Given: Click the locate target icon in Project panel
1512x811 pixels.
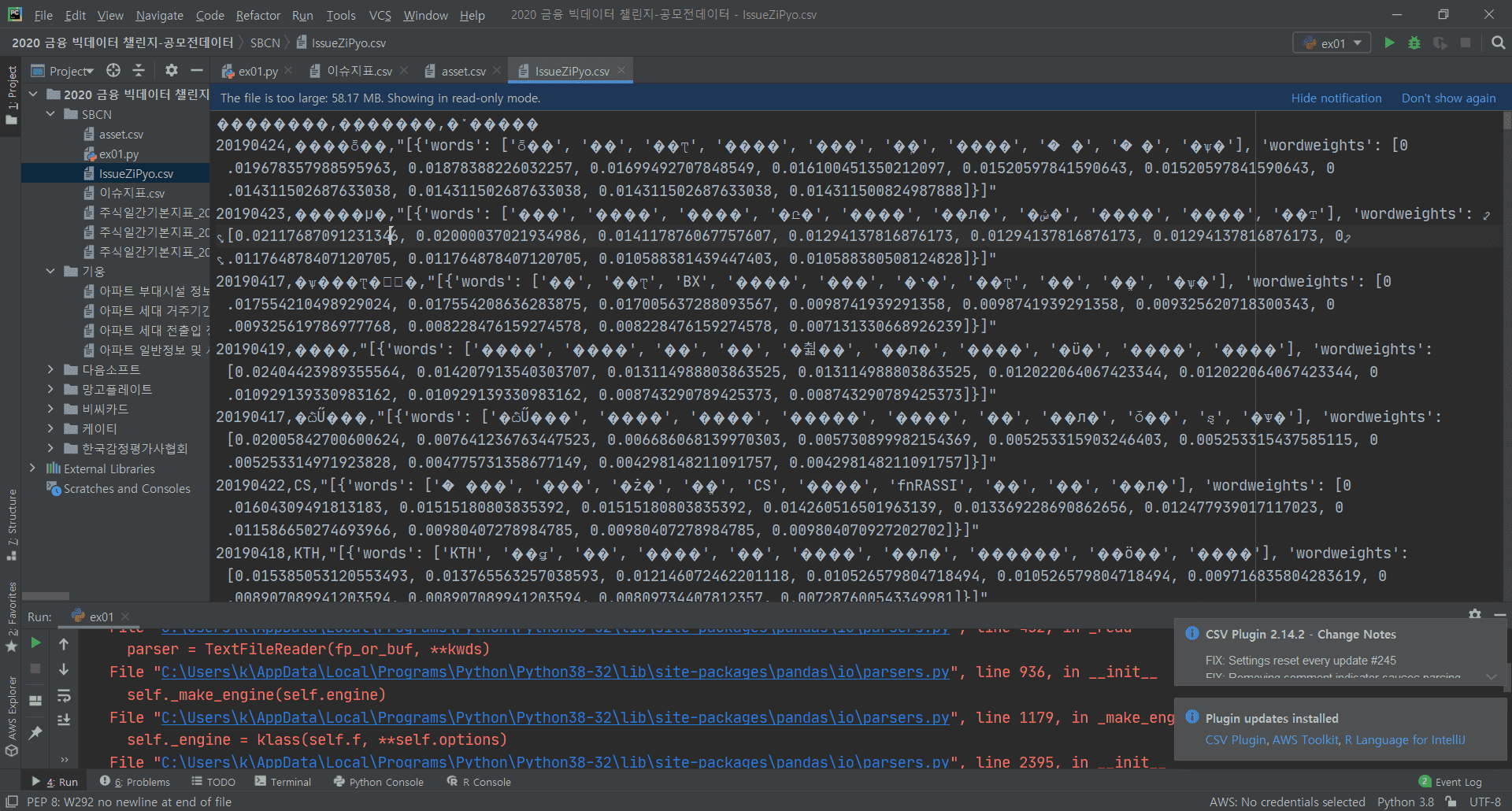Looking at the screenshot, I should (x=113, y=71).
